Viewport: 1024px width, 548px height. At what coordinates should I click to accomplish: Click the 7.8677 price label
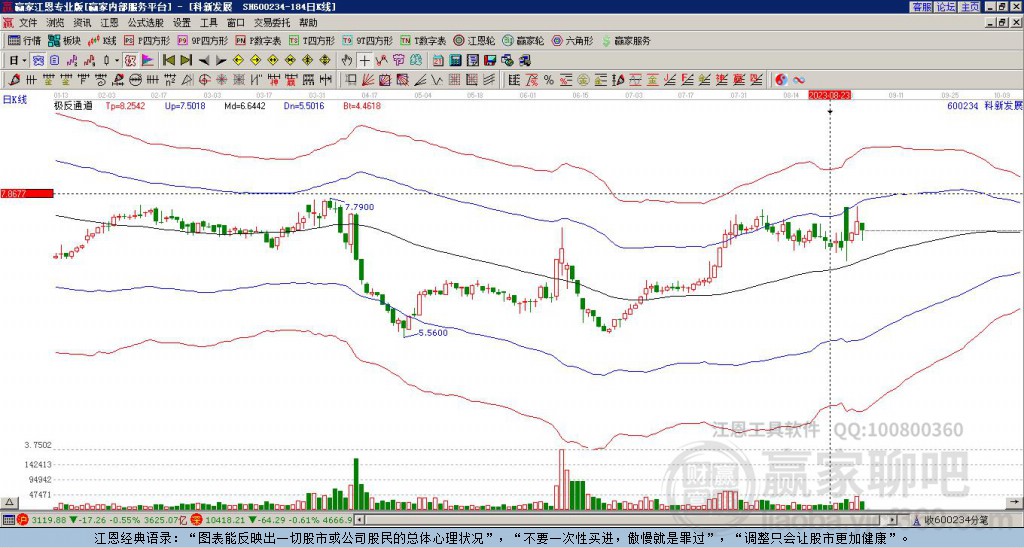click(26, 193)
